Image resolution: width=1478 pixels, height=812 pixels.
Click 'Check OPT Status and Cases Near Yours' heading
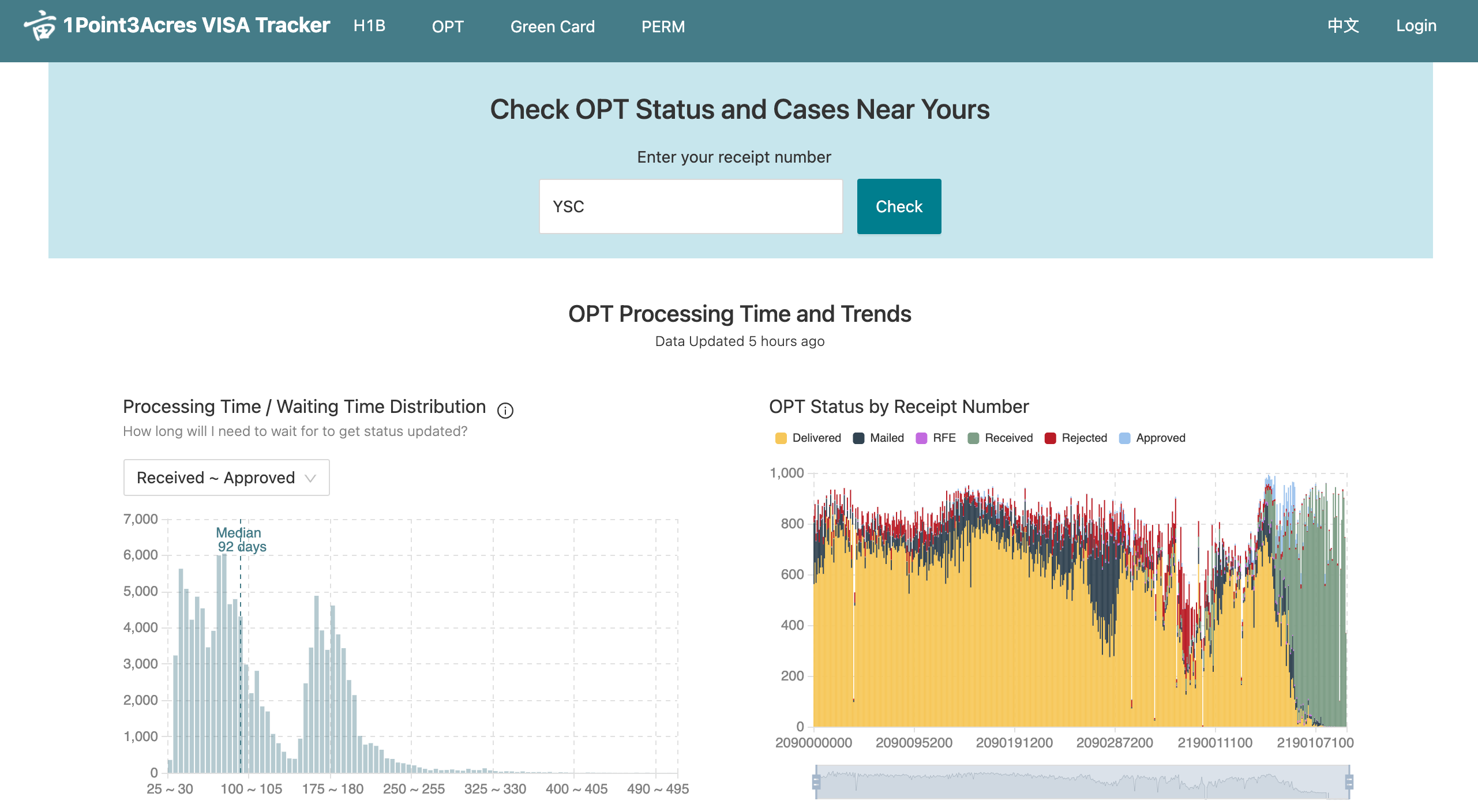pos(740,110)
